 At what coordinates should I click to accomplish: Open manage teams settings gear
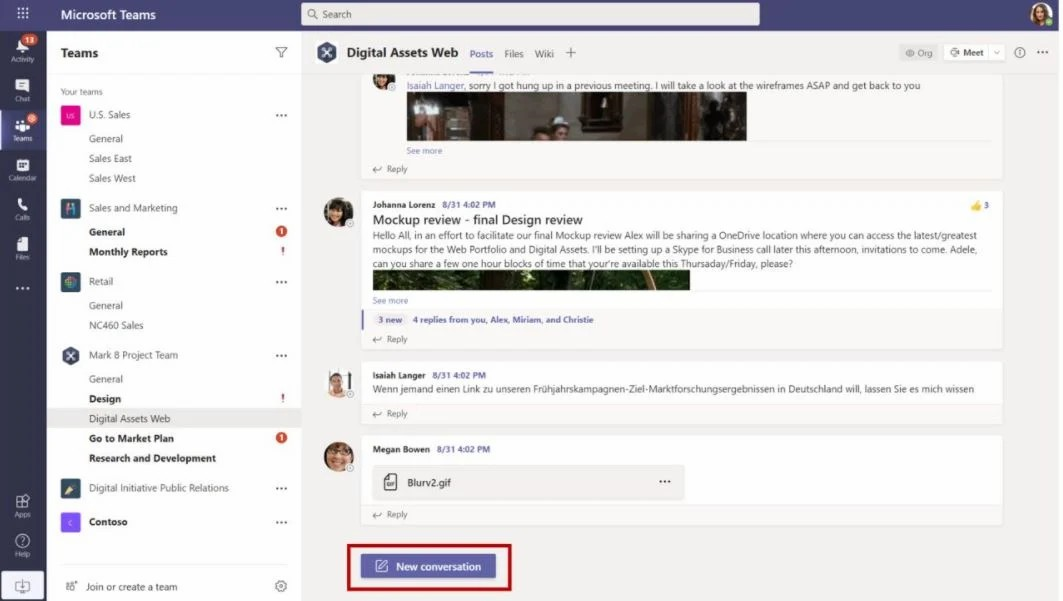[281, 586]
